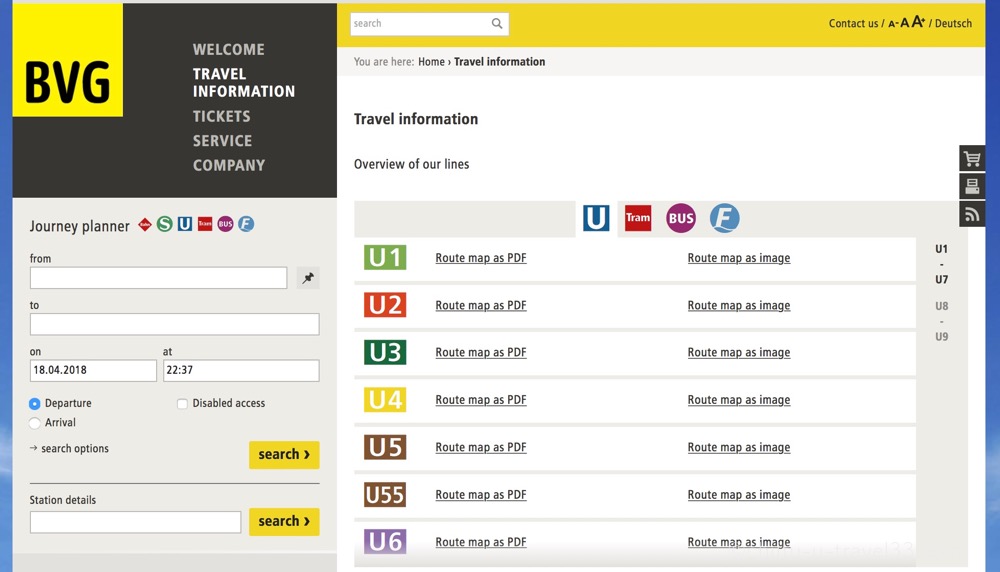This screenshot has height=572, width=1000.
Task: Open U55 Route map as PDF
Action: 481,494
